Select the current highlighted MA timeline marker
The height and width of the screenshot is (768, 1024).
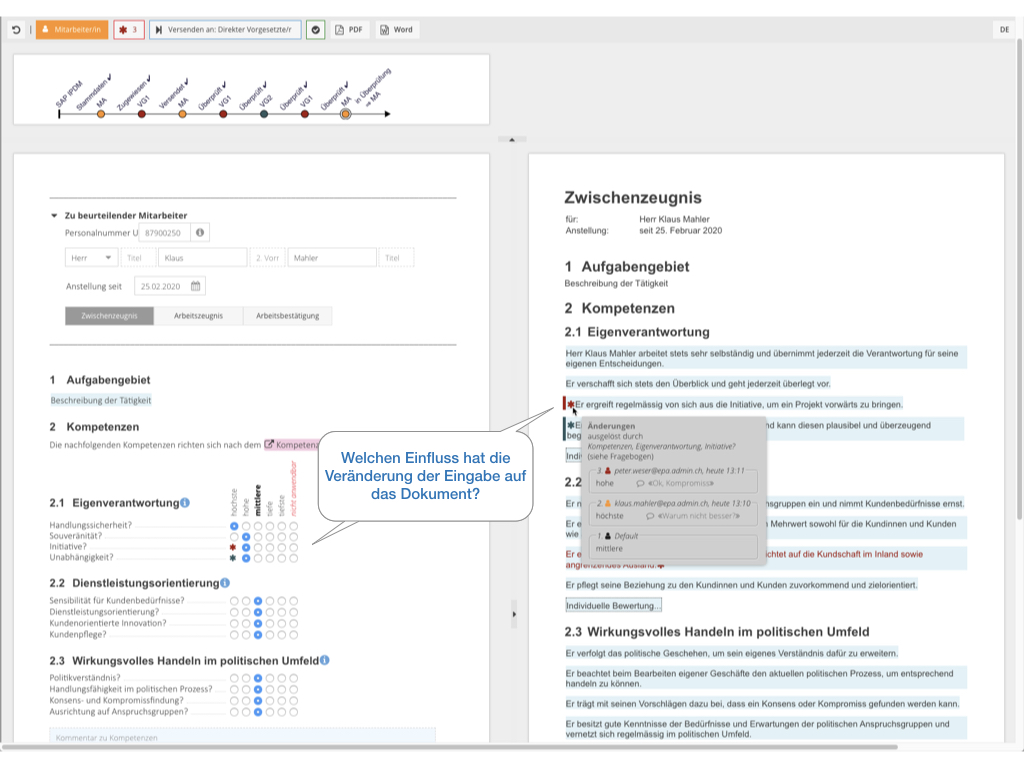click(x=345, y=114)
